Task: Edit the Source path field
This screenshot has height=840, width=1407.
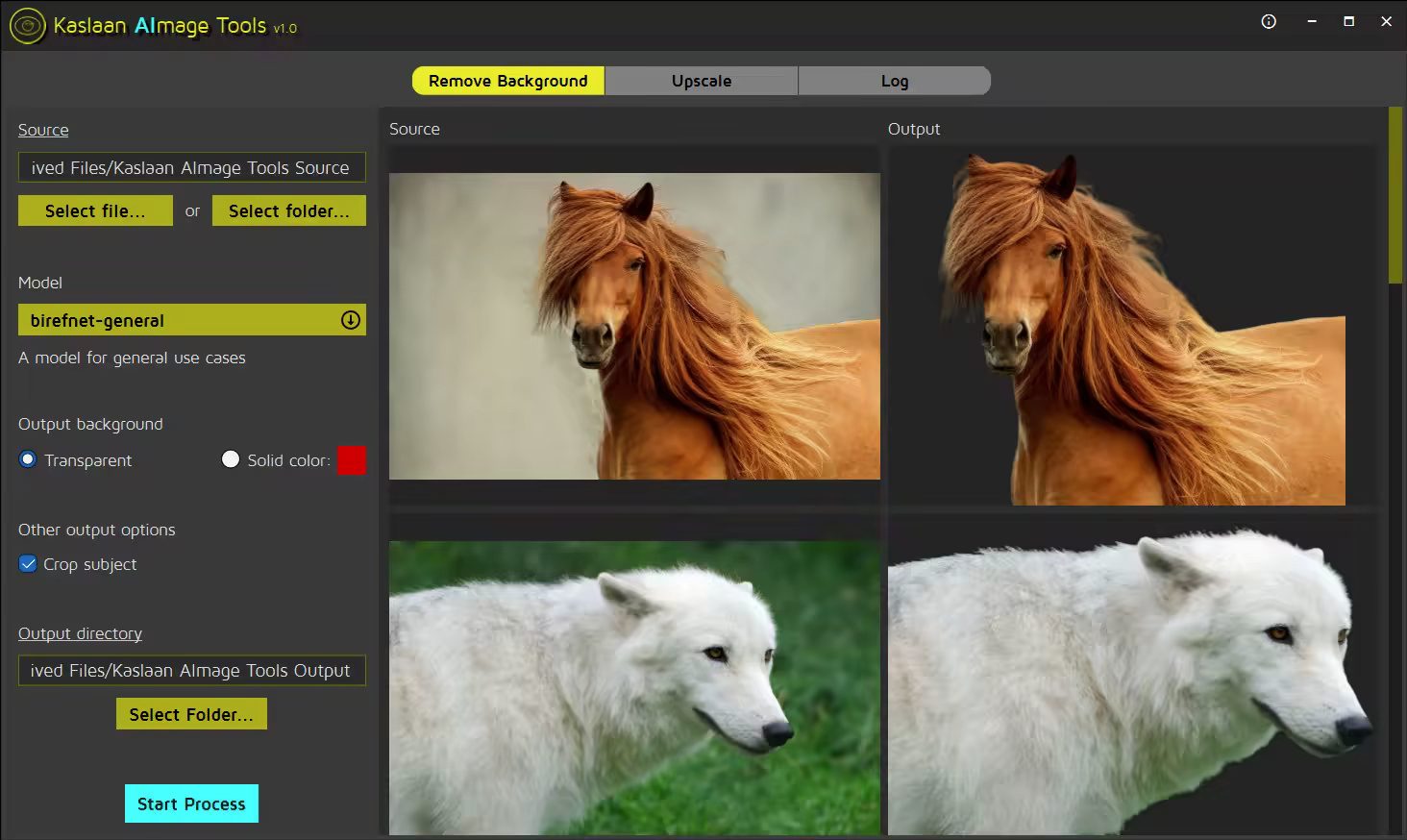Action: [x=191, y=167]
